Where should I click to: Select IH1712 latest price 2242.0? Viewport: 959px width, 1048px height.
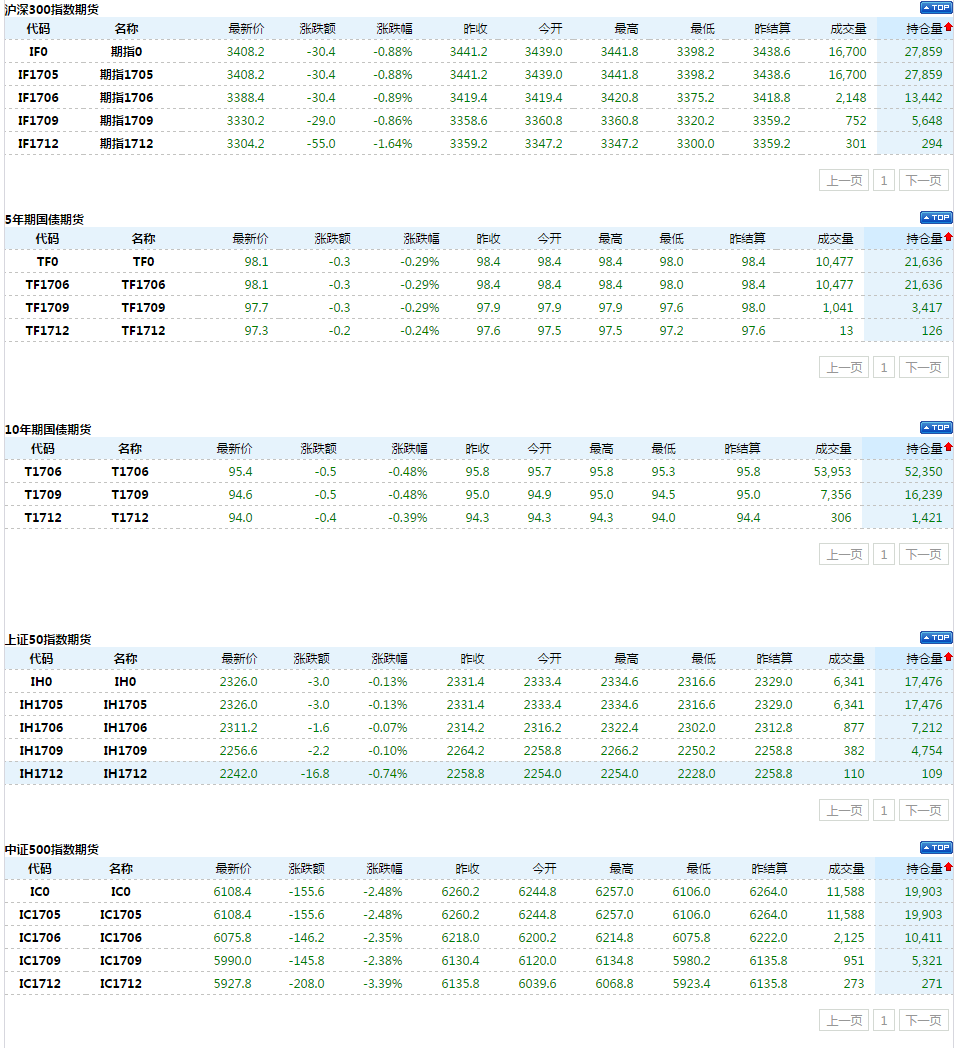click(x=239, y=774)
